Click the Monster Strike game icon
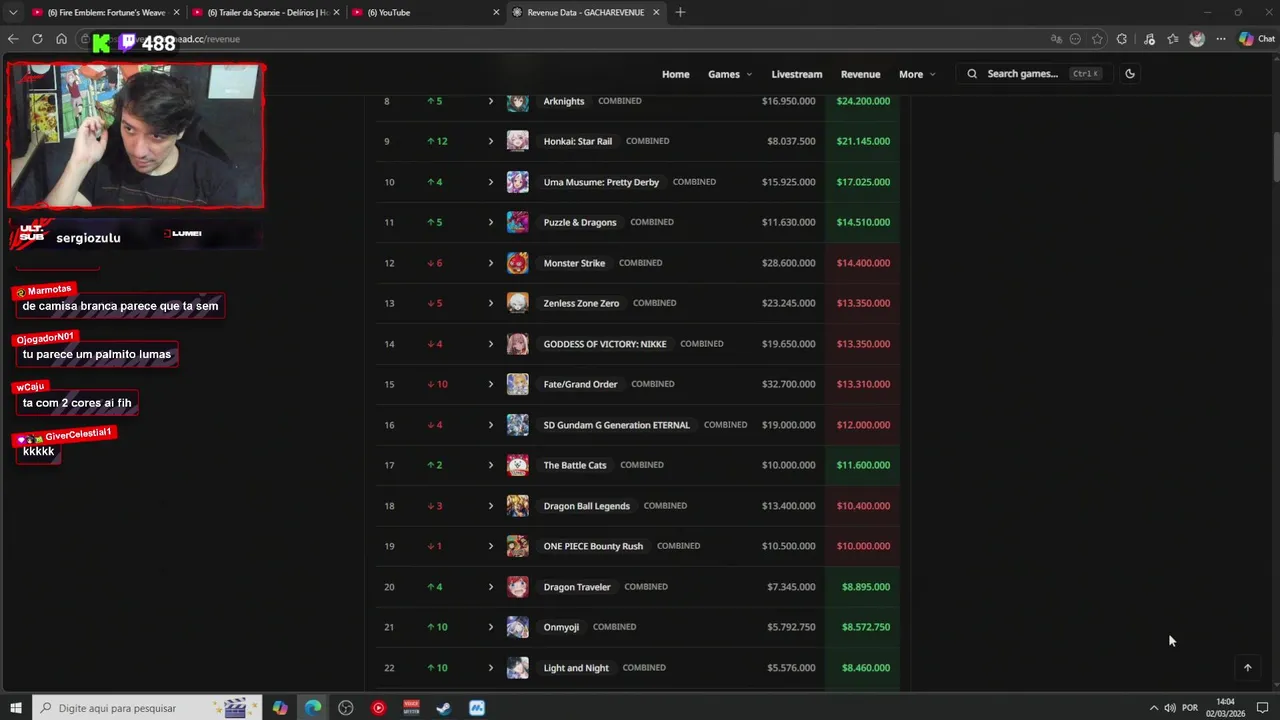This screenshot has width=1280, height=720. coord(517,263)
